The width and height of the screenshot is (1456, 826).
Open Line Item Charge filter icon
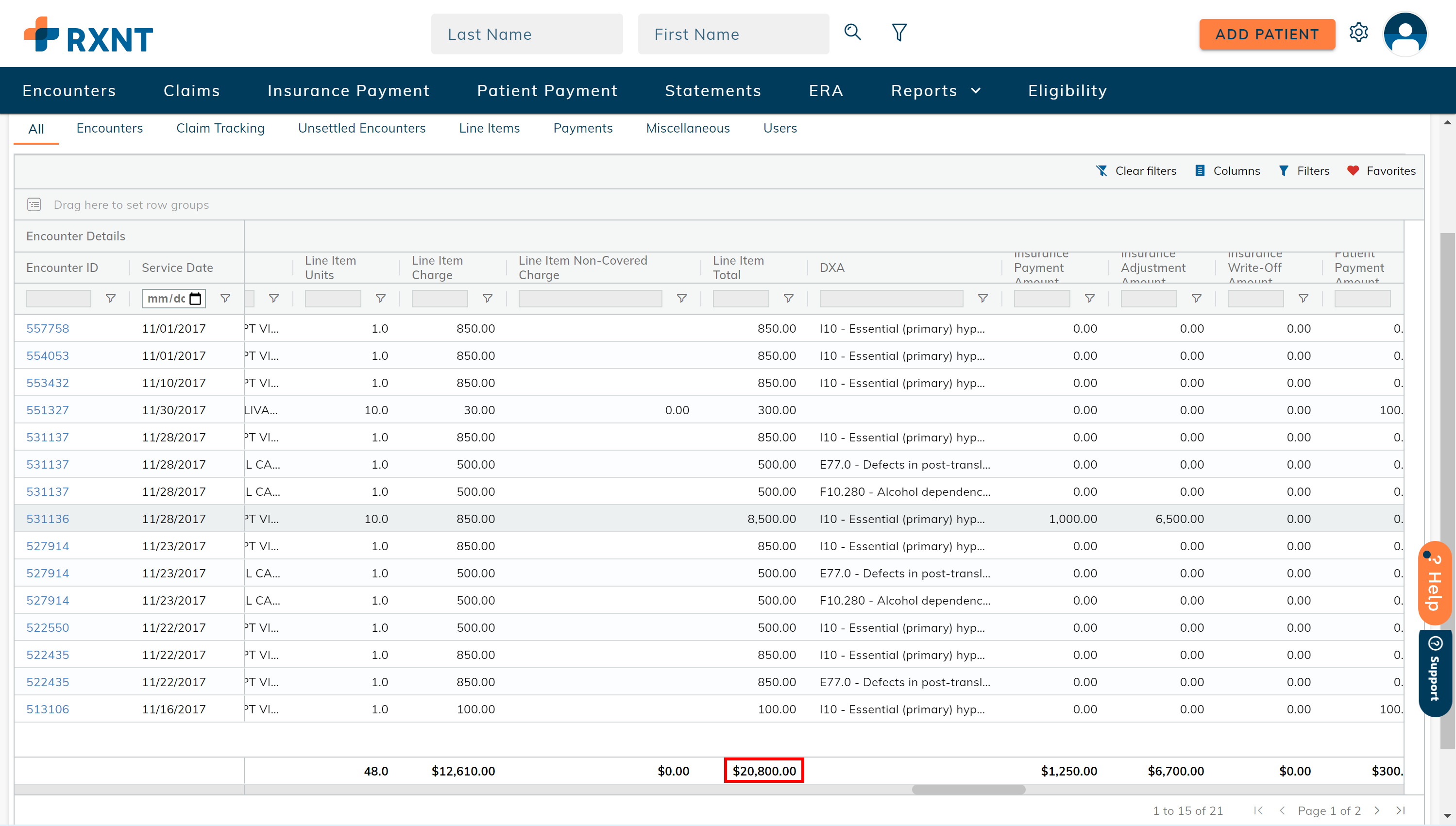point(487,298)
